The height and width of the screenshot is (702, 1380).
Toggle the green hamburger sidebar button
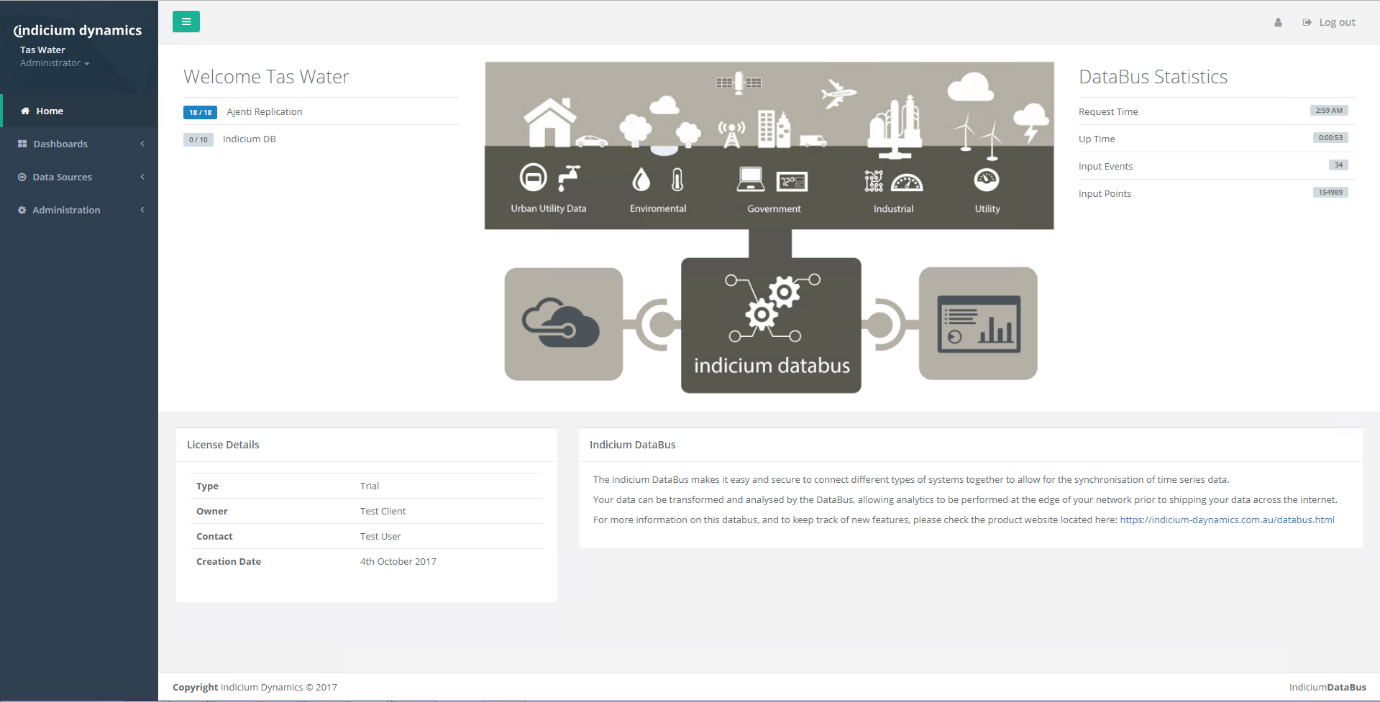pos(186,21)
